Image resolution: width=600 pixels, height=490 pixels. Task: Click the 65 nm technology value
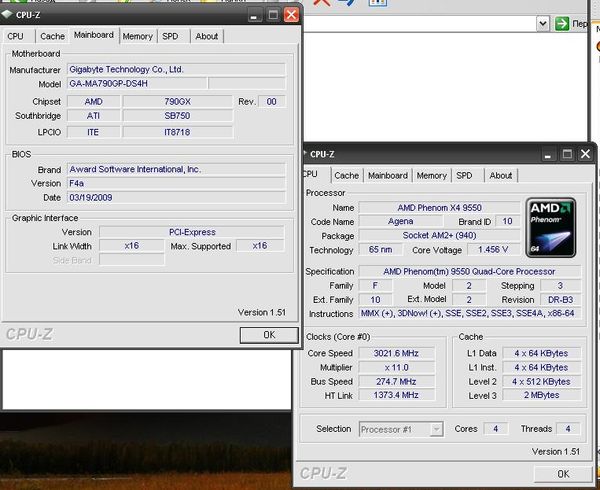(380, 250)
